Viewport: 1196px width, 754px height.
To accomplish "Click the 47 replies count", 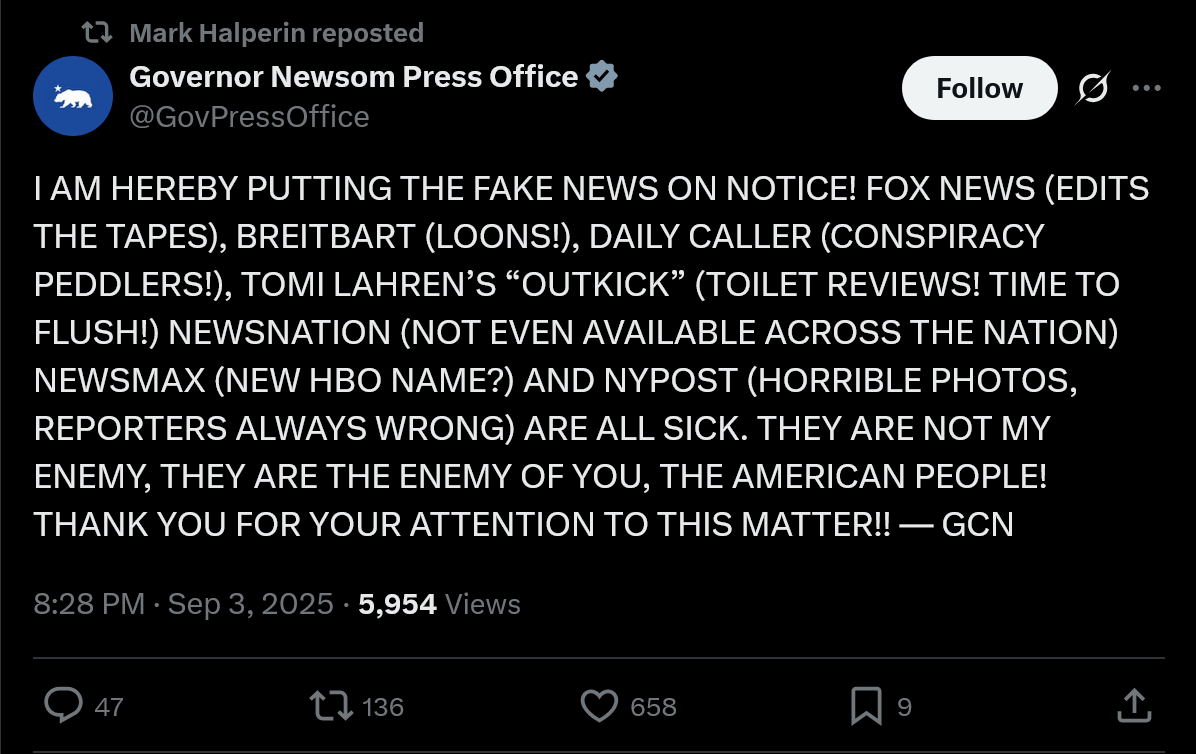I will coord(109,707).
